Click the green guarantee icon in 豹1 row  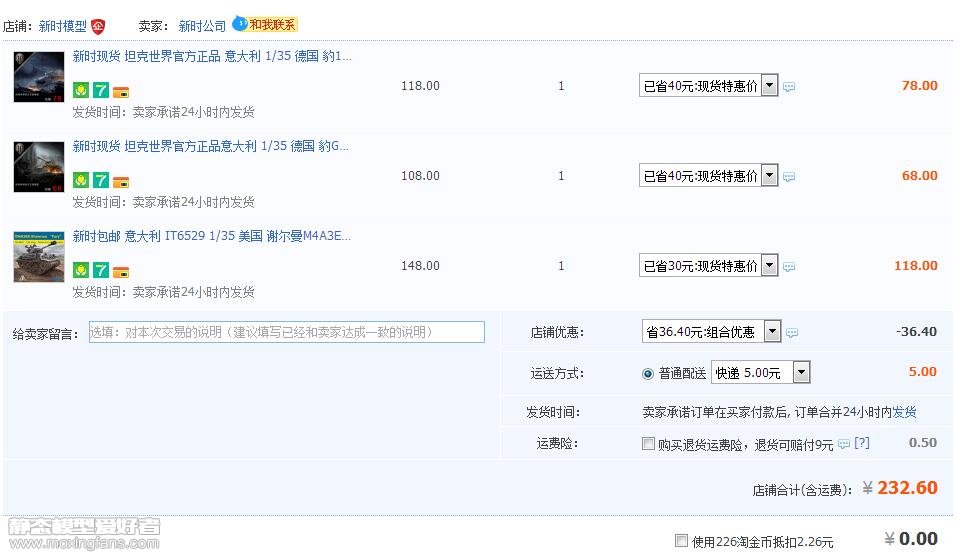(x=81, y=90)
